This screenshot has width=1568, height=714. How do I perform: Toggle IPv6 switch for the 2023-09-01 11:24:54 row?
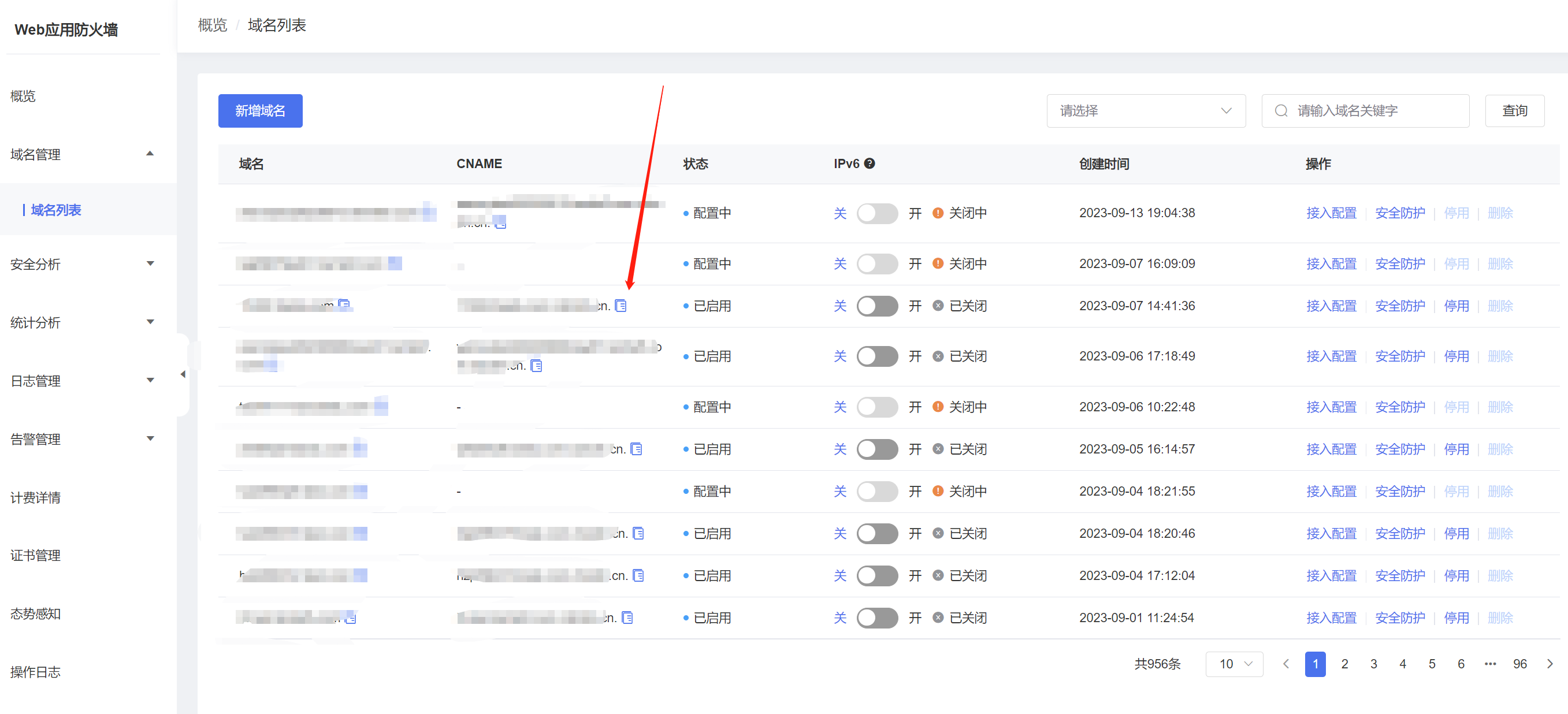point(876,618)
